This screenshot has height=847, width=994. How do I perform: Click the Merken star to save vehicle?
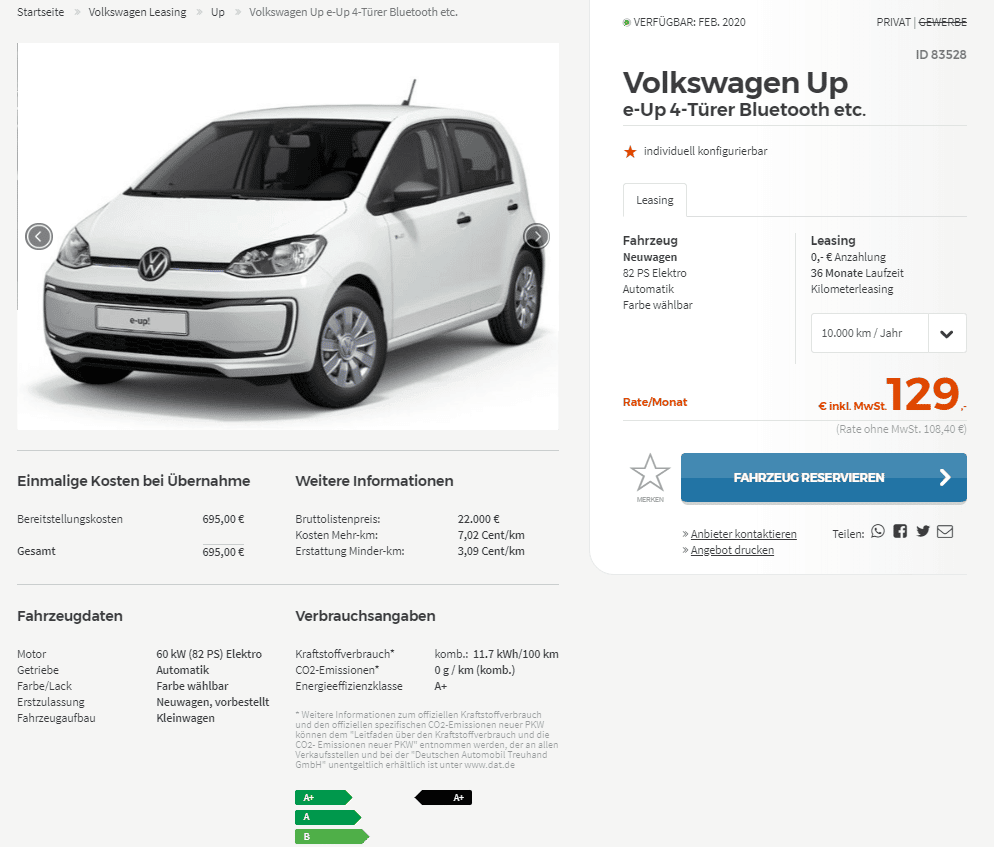(x=650, y=473)
